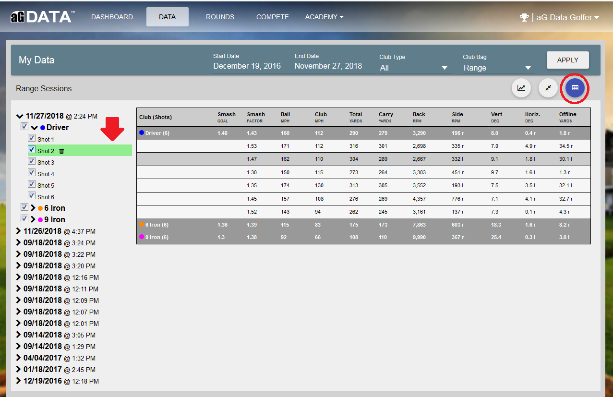613x397 pixels.
Task: Edit the End Date field November 27, 2018
Action: click(328, 66)
